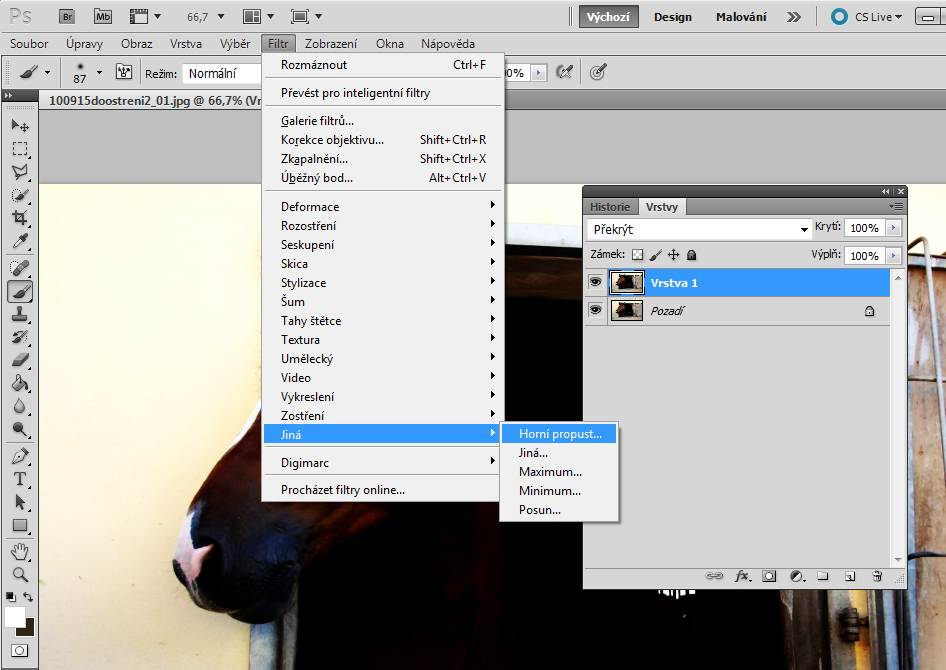Toggle lock transparent pixels icon
The height and width of the screenshot is (670, 946).
pyautogui.click(x=638, y=255)
